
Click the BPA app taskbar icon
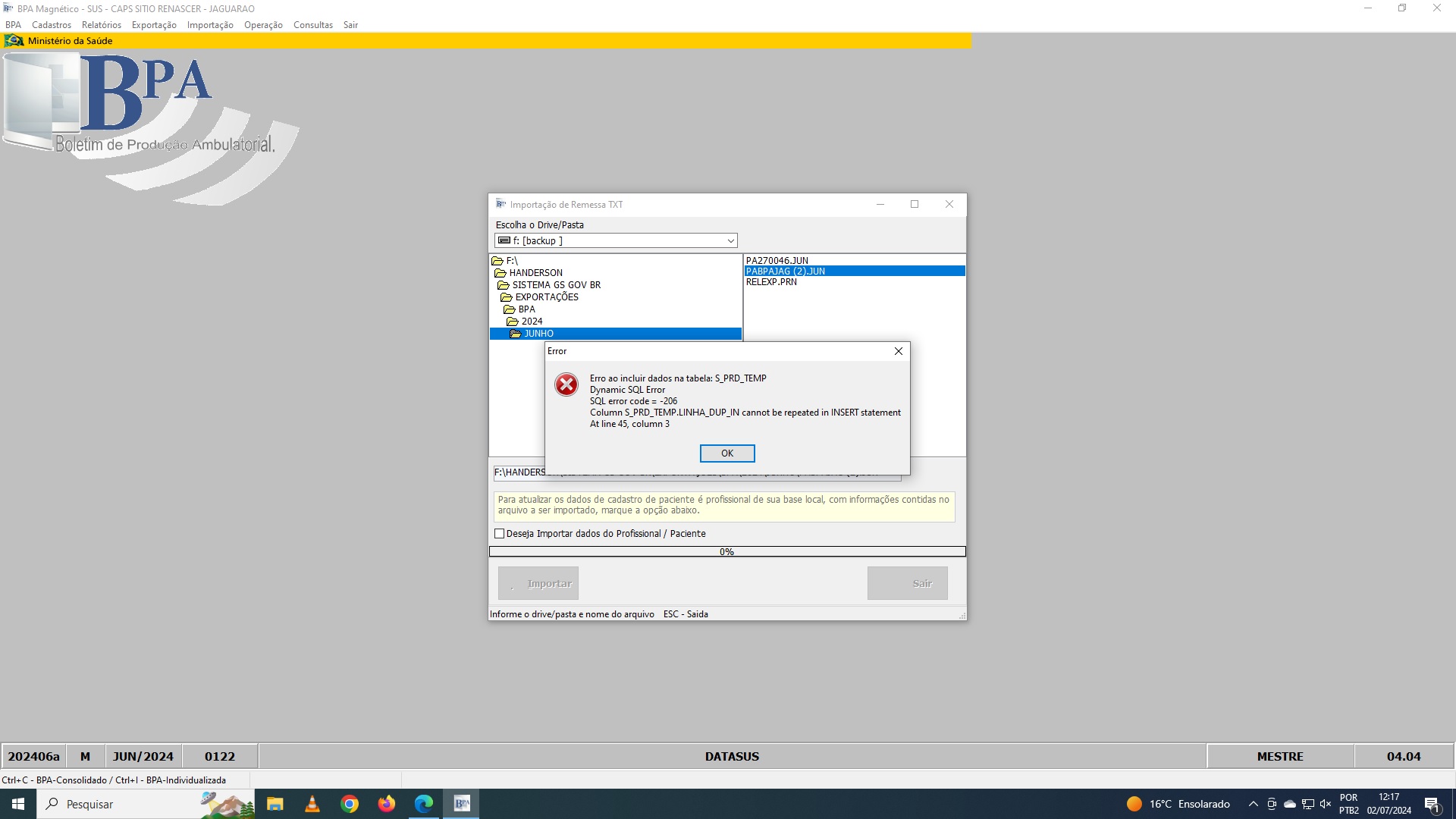pyautogui.click(x=462, y=804)
